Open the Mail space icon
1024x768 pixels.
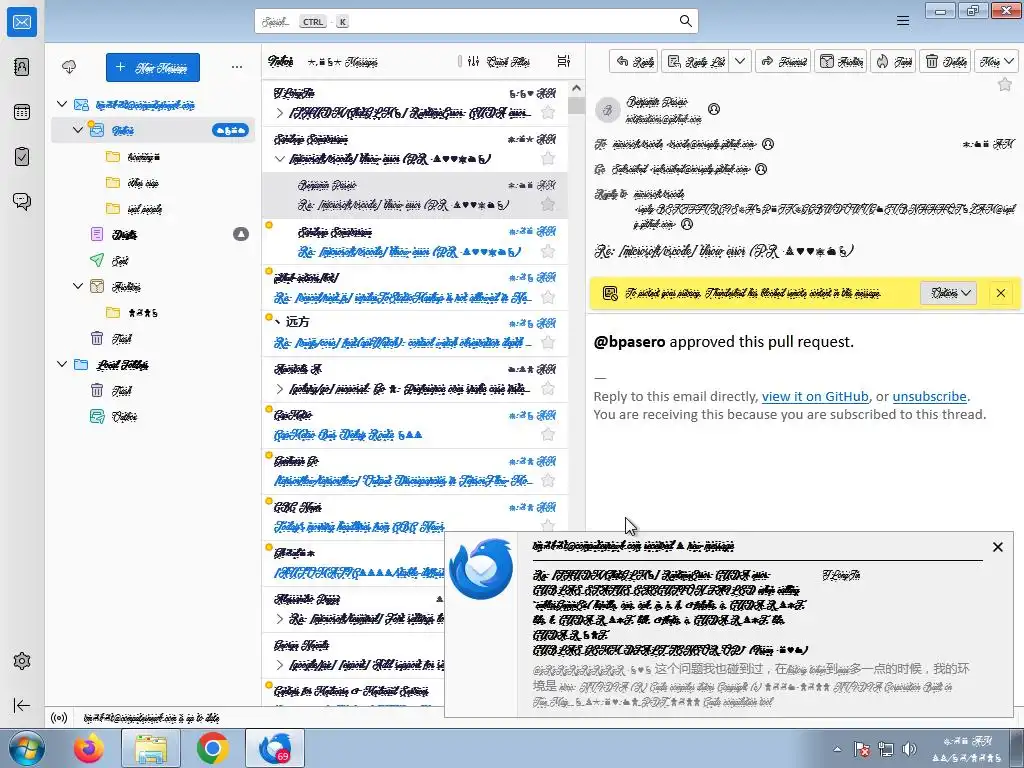coord(22,22)
